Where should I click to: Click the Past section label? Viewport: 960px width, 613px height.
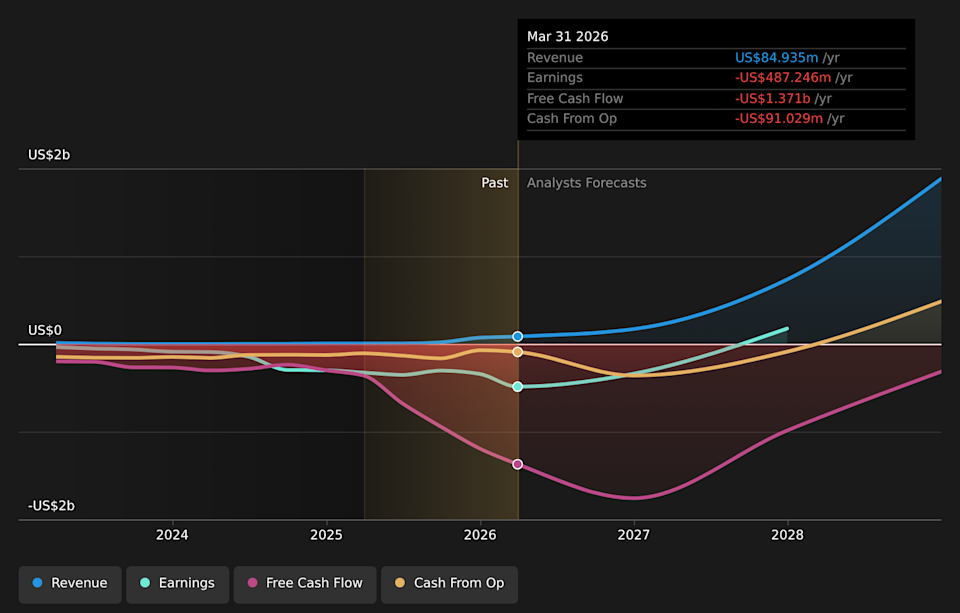[x=495, y=183]
